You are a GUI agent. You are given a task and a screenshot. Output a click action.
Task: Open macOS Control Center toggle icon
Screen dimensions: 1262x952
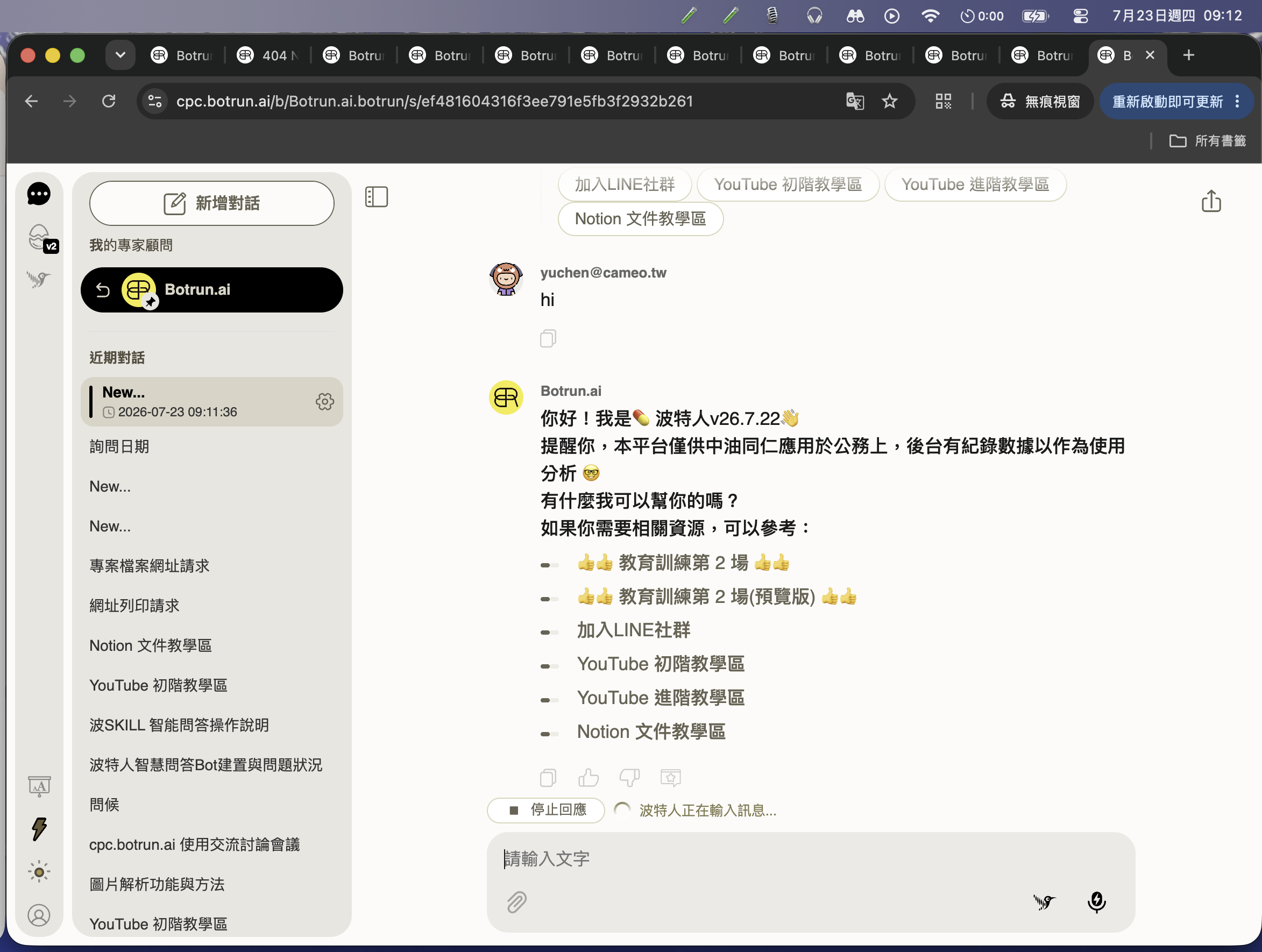[1080, 16]
